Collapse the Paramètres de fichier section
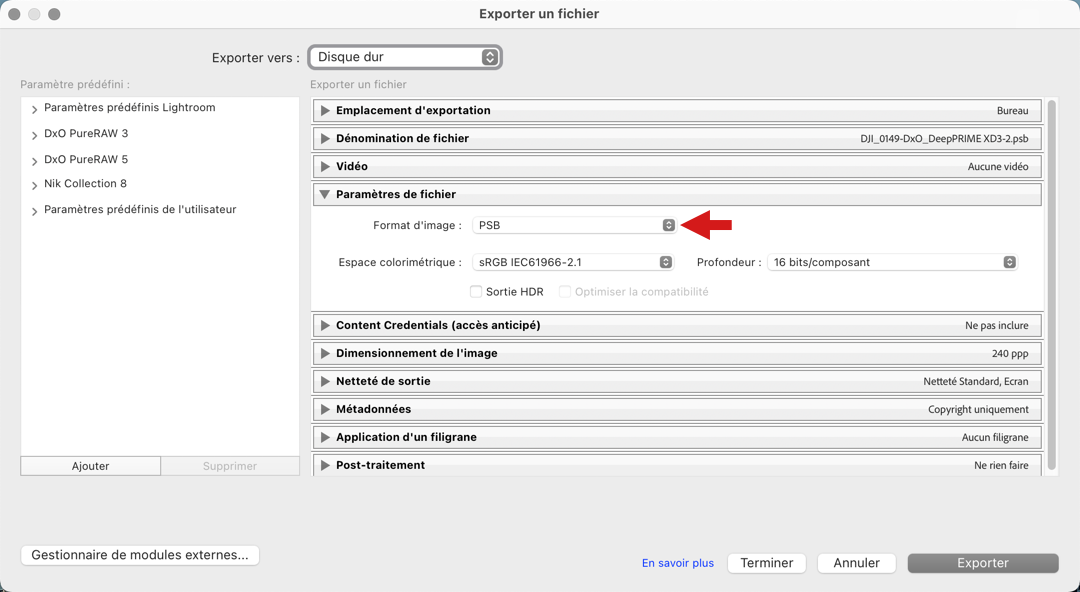Screen dimensions: 1080x592 [325, 195]
